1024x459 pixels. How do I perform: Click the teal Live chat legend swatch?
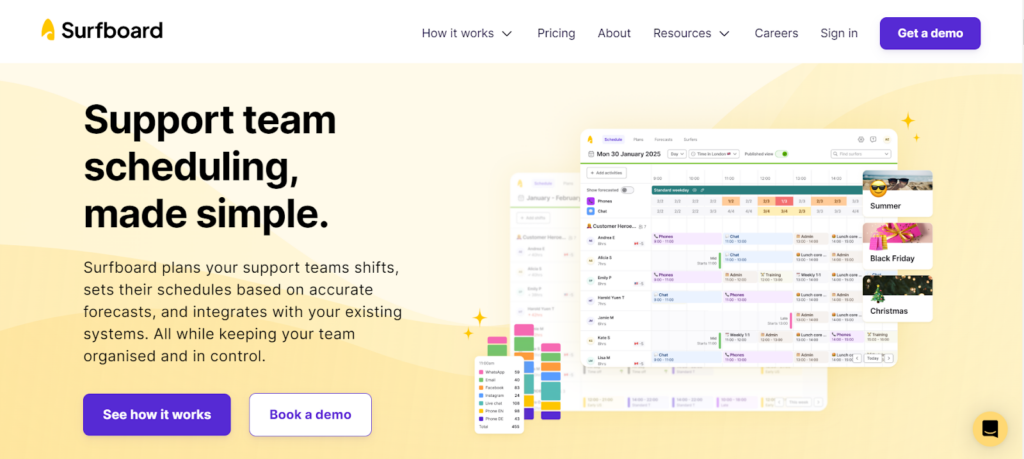pos(481,404)
